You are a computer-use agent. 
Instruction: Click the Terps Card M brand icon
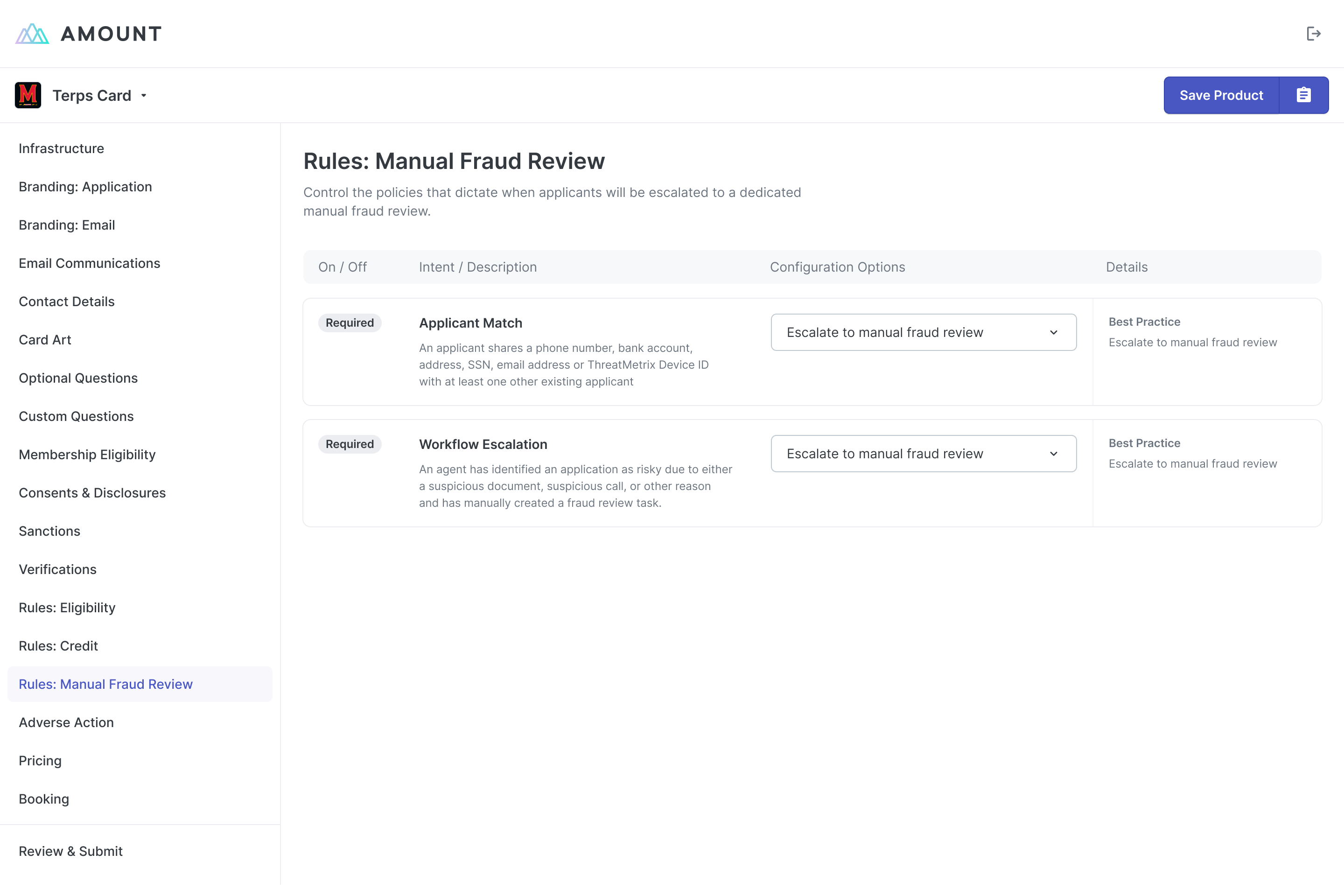(x=27, y=95)
